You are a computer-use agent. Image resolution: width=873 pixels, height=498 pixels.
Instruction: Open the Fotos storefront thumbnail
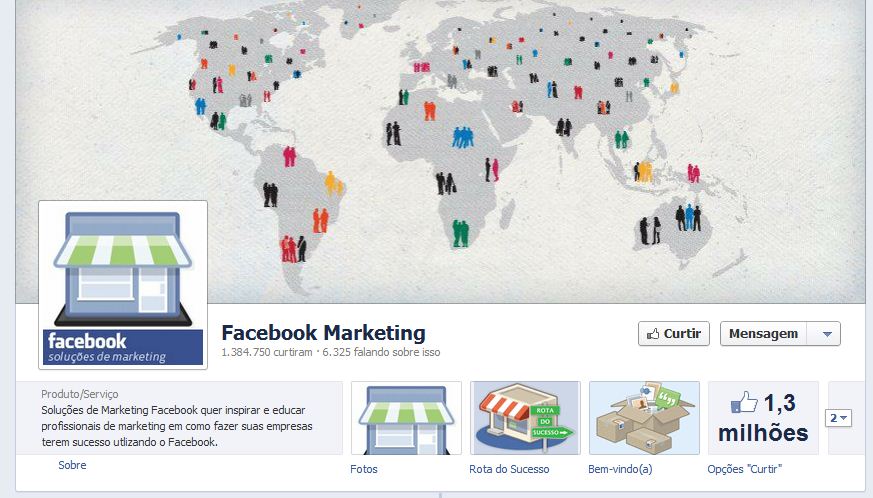(406, 418)
